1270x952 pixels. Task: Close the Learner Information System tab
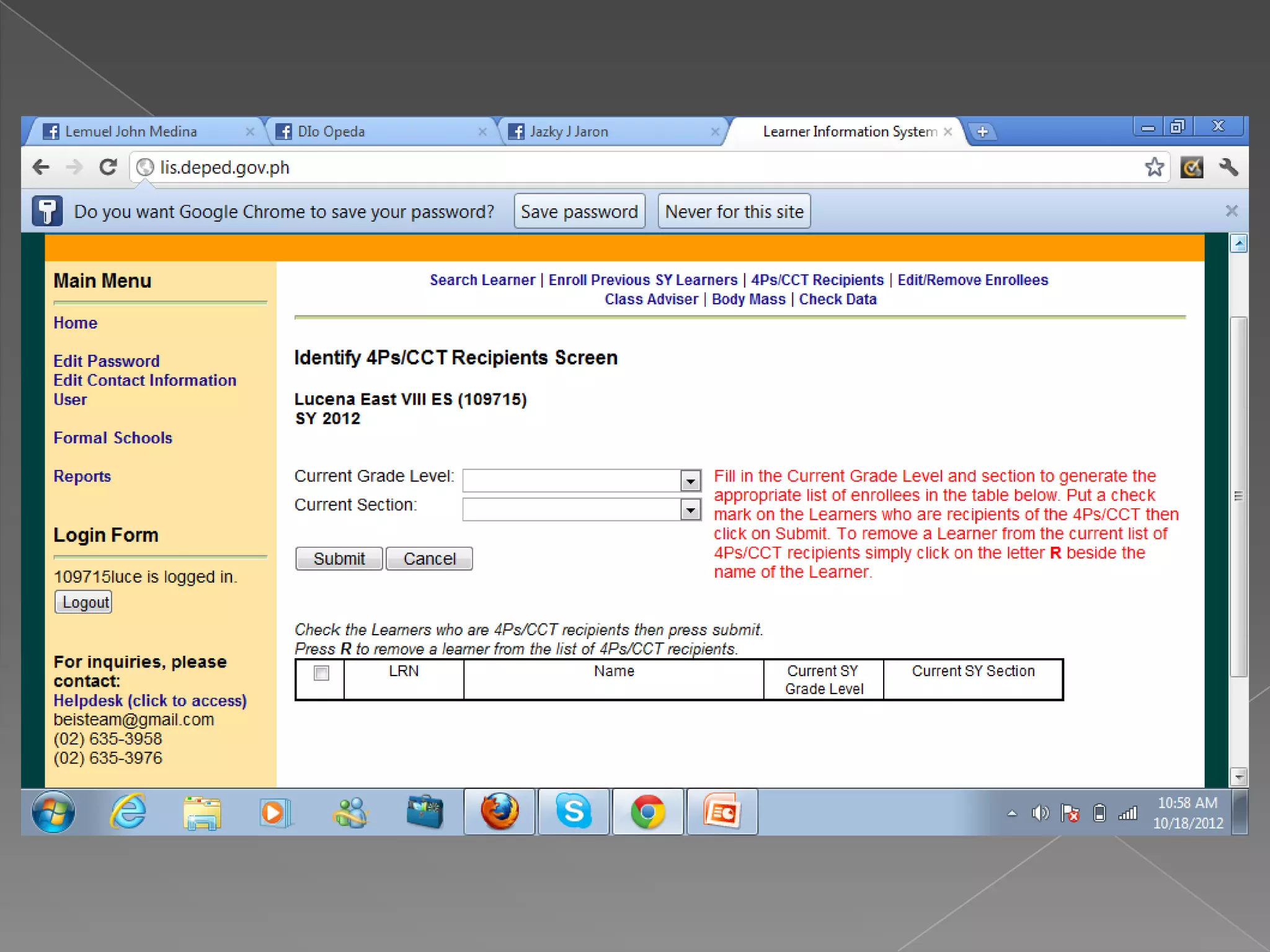tap(948, 131)
